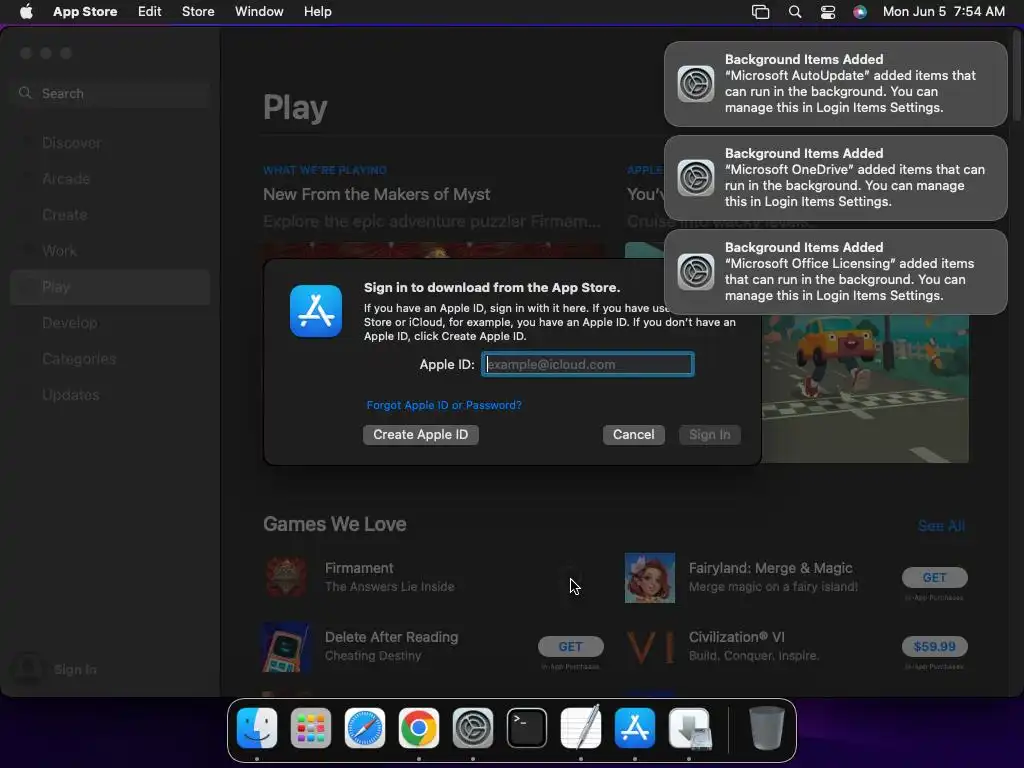Click the OneDrive notification settings icon
This screenshot has height=768, width=1024.
pos(696,178)
